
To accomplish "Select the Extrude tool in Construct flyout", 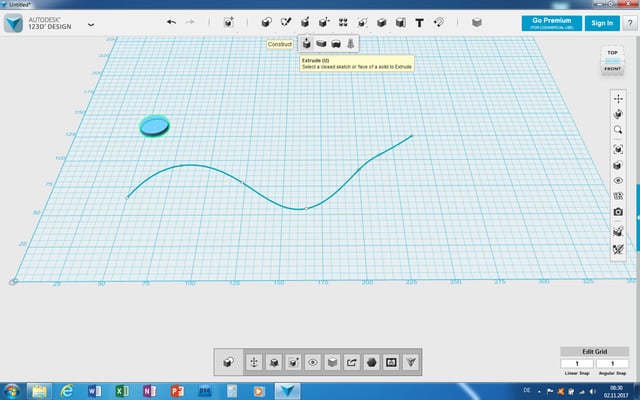I will [x=307, y=44].
